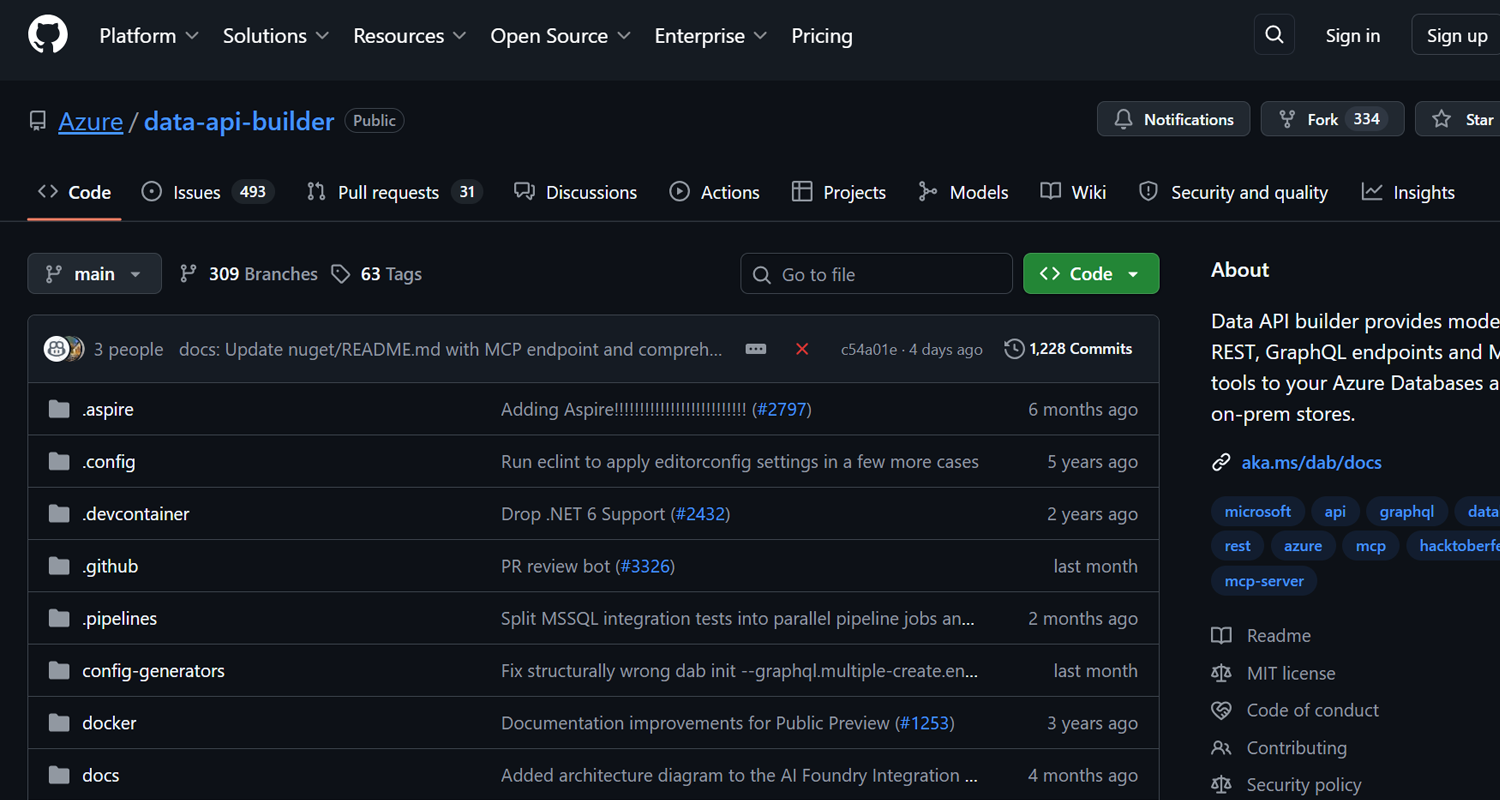Screen dimensions: 1500x800
Task: Expand the Resources menu
Action: click(410, 35)
